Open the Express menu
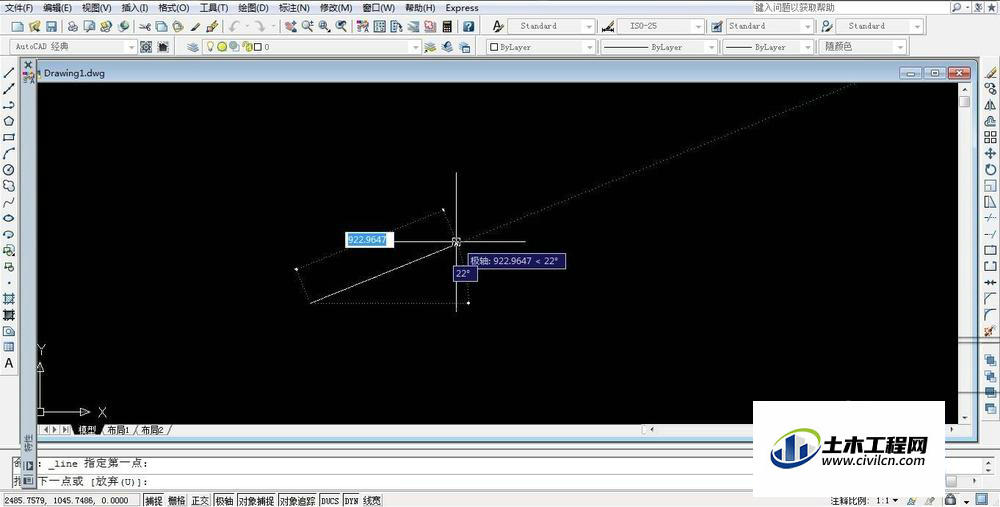Viewport: 1000px width, 507px height. [462, 8]
